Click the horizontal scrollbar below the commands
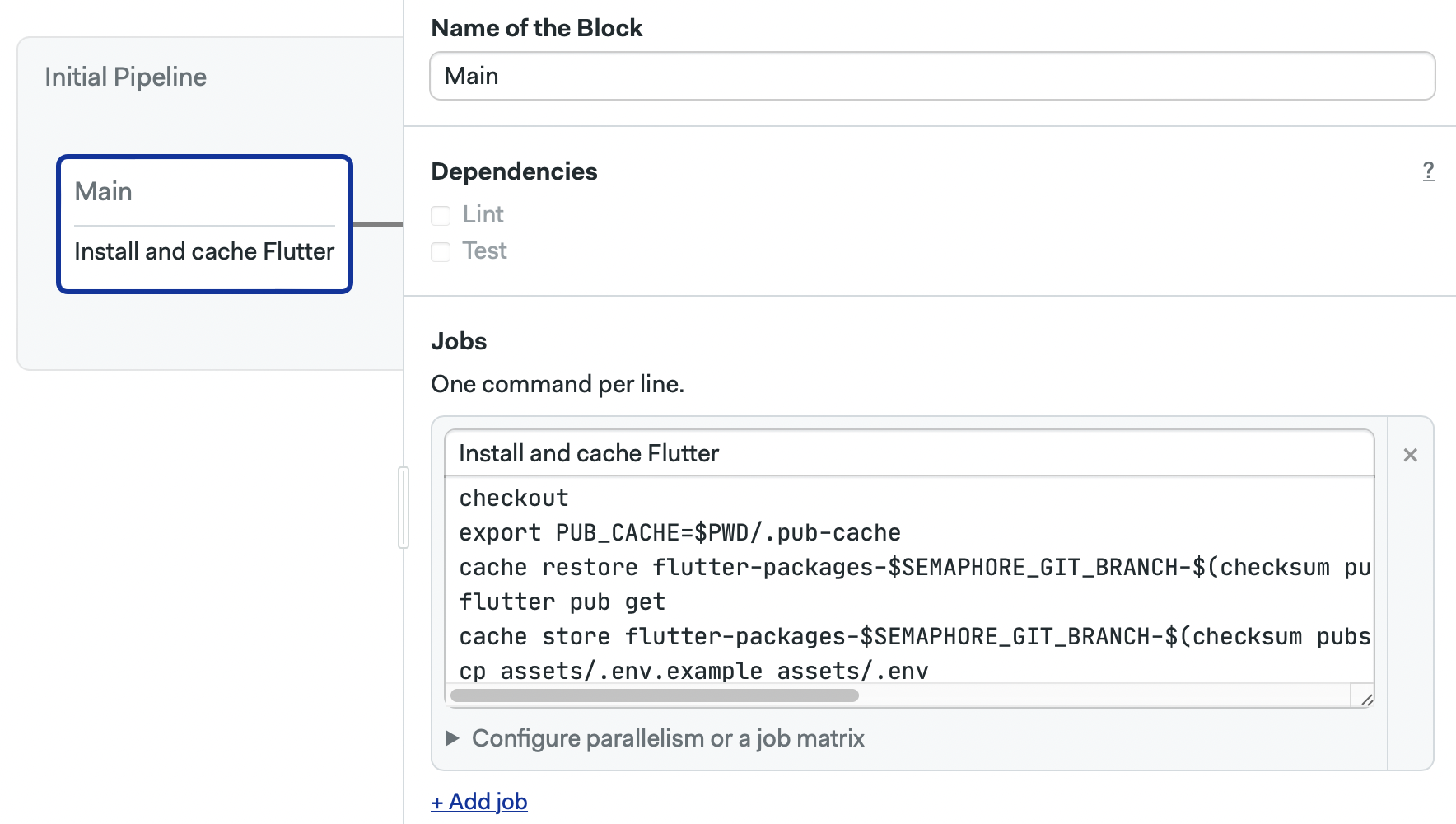 tap(655, 696)
